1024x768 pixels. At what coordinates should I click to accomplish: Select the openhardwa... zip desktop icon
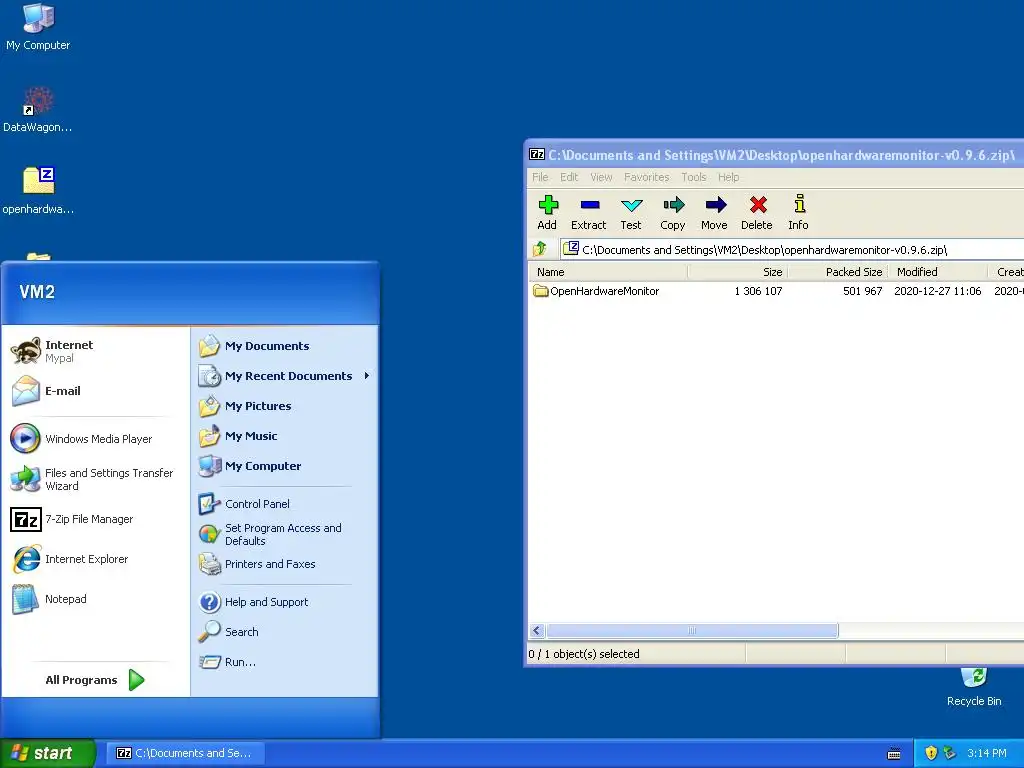(x=38, y=191)
